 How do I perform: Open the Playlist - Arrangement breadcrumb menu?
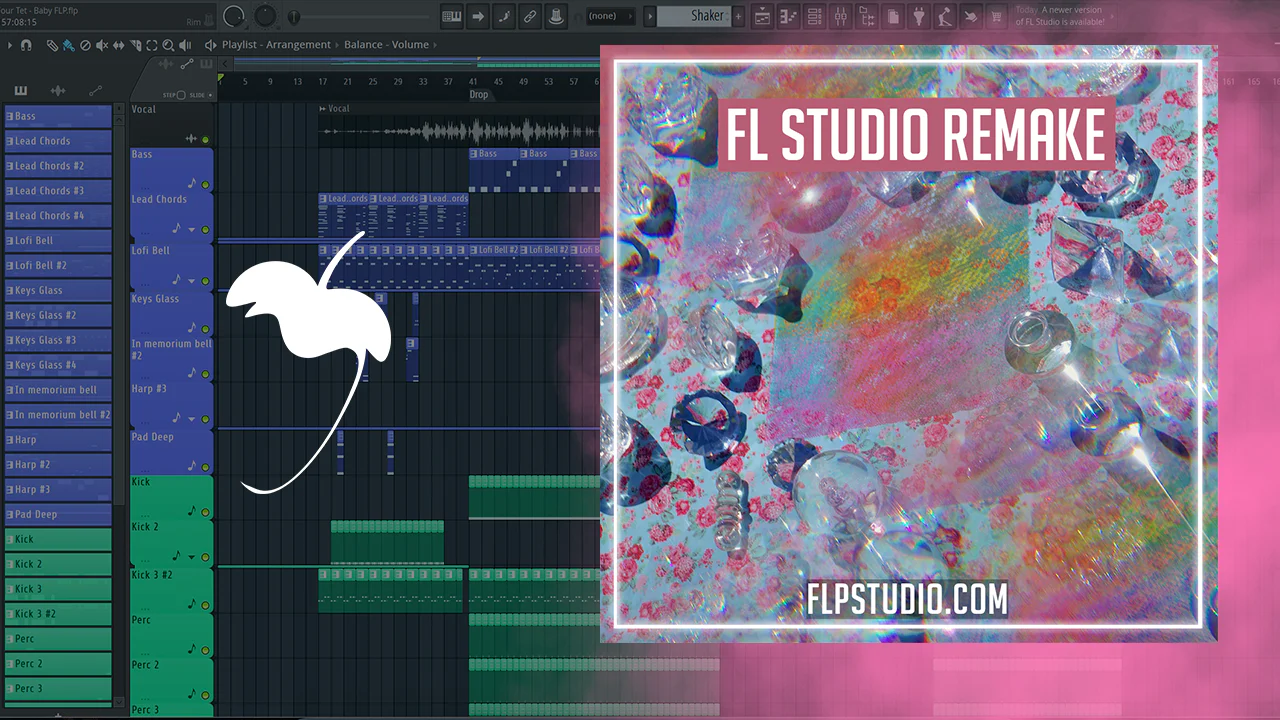[276, 45]
